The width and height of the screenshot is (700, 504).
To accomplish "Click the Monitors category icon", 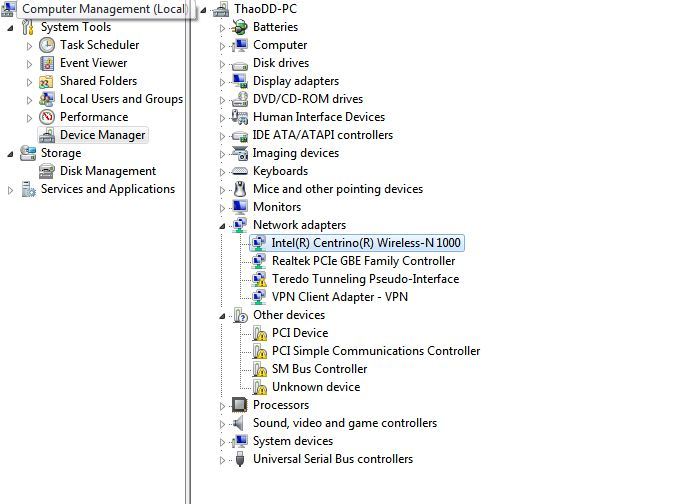I will pyautogui.click(x=240, y=207).
